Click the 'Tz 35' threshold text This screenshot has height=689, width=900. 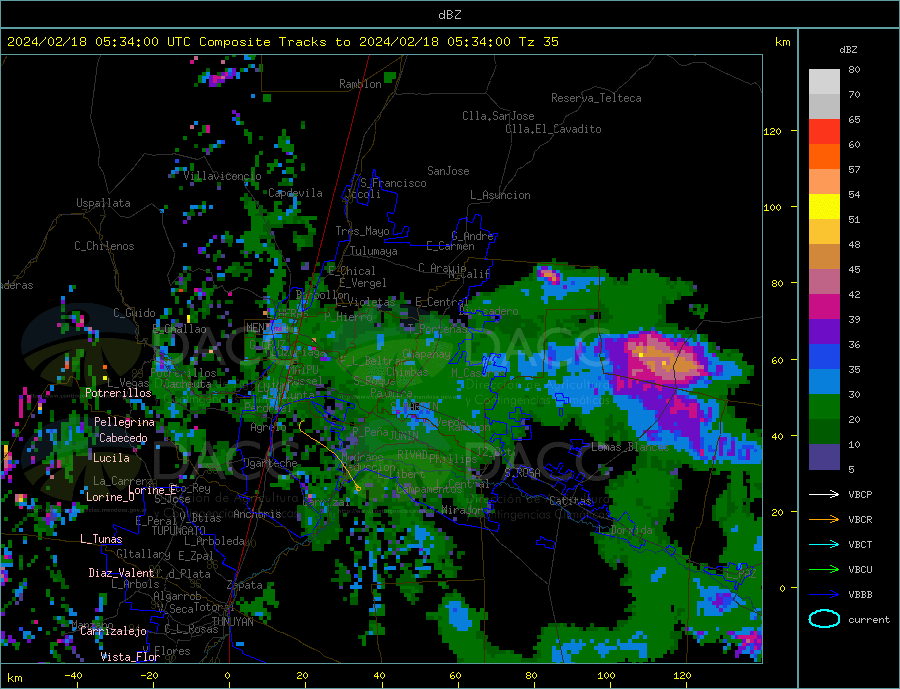click(x=538, y=42)
